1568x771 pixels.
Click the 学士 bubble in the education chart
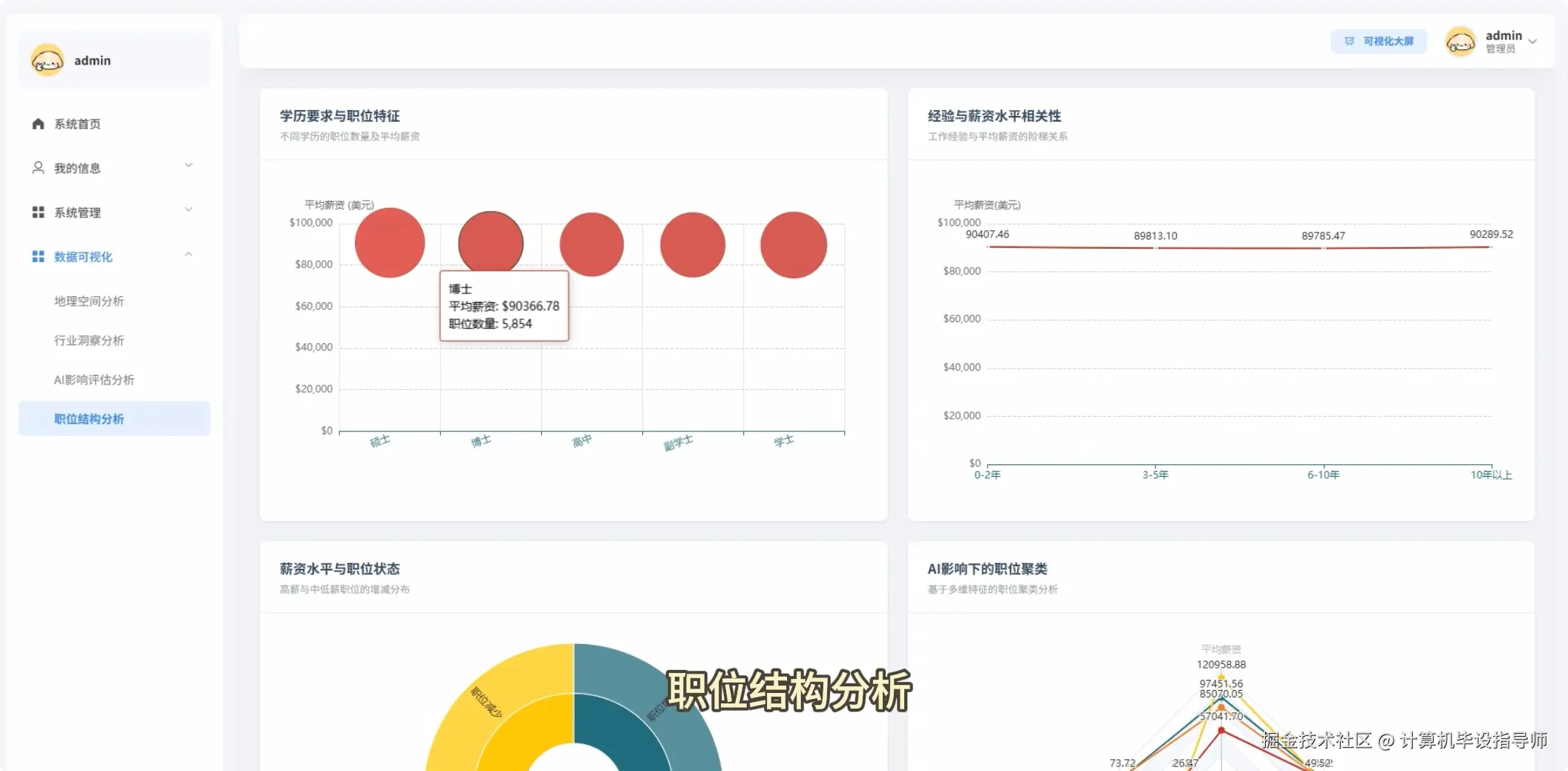point(794,245)
